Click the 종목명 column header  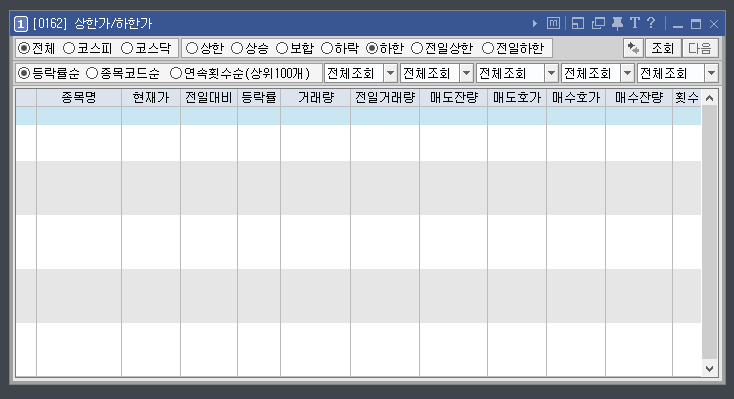(79, 97)
